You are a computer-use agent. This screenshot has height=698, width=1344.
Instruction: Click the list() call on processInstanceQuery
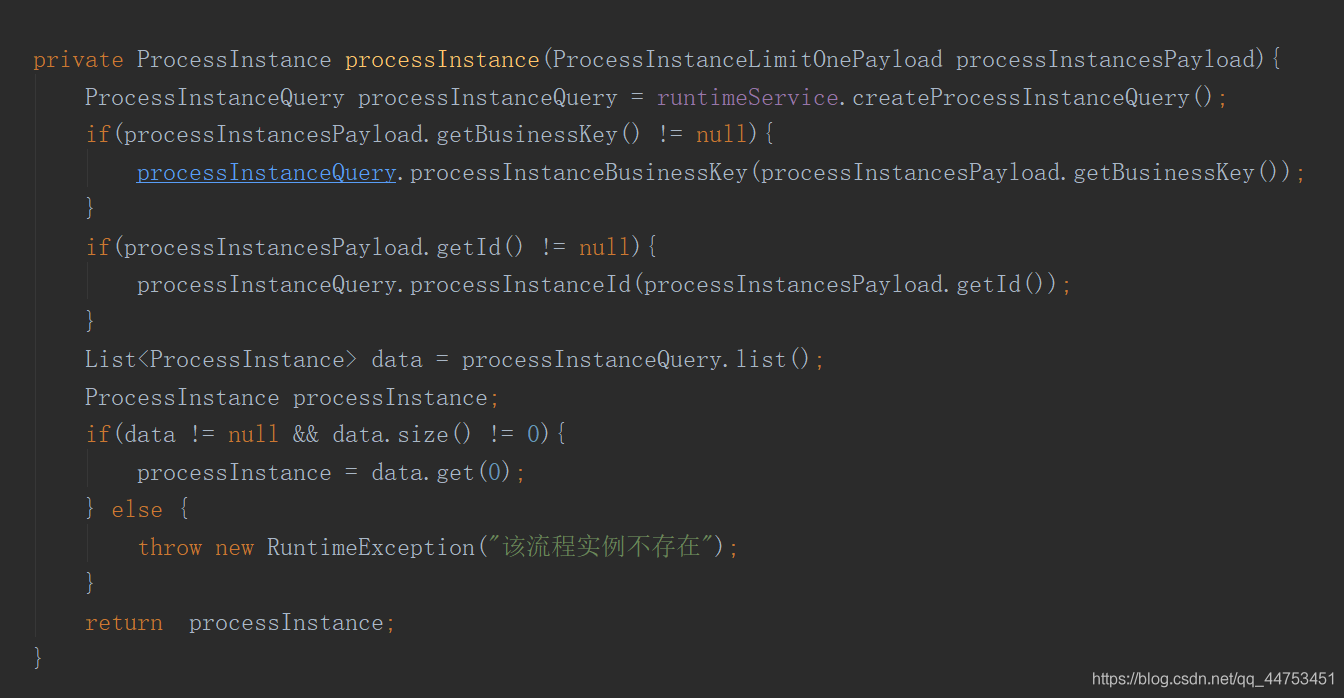tap(772, 360)
